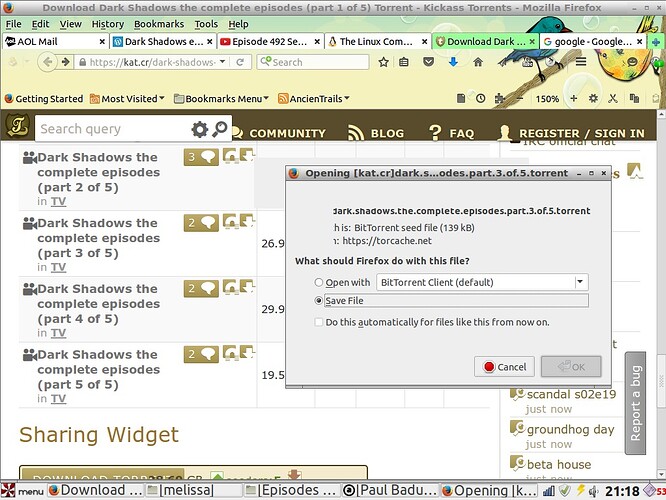The height and width of the screenshot is (500, 666).
Task: Click the Kickass Torrents logo
Action: click(17, 126)
